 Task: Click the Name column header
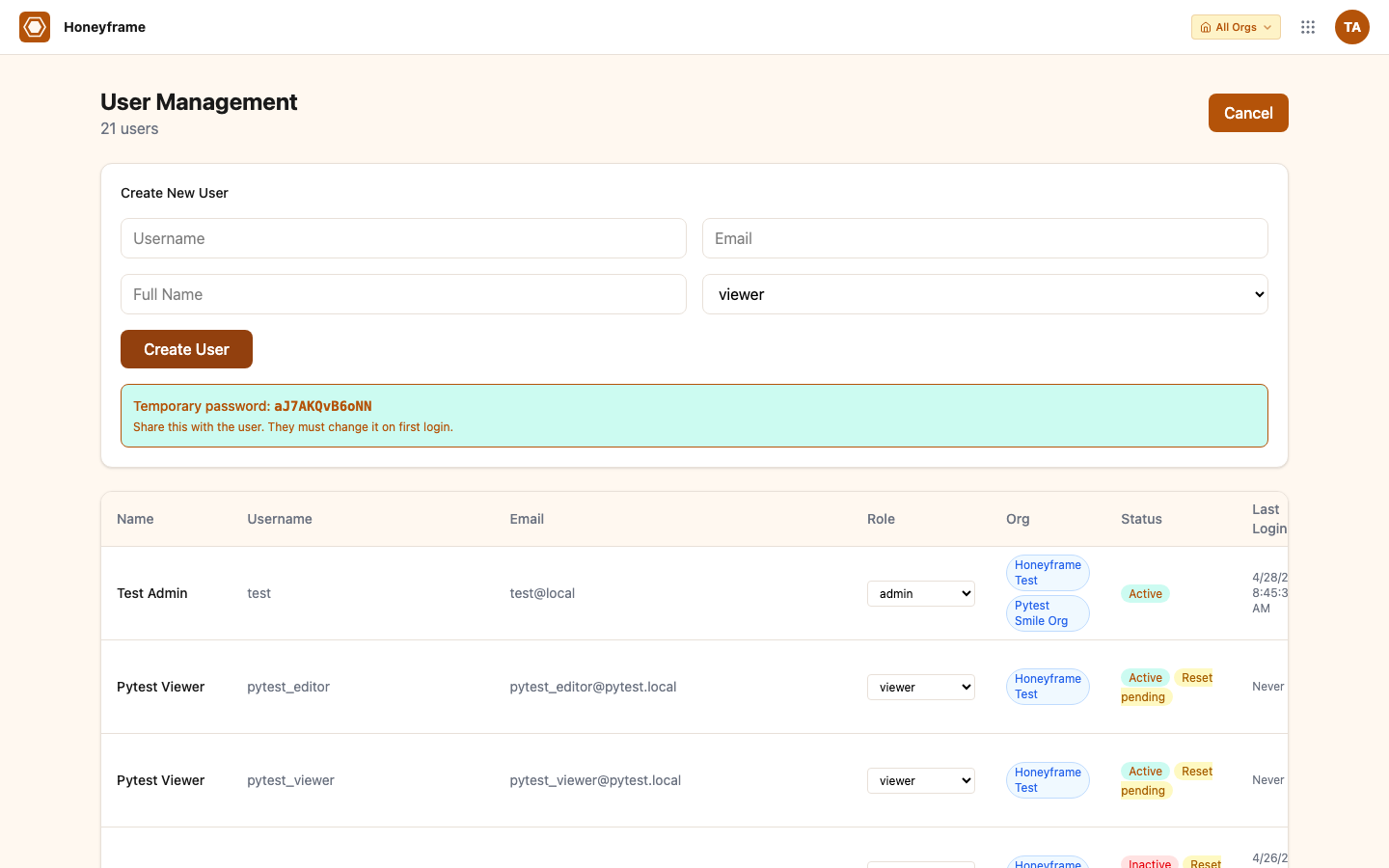tap(135, 519)
